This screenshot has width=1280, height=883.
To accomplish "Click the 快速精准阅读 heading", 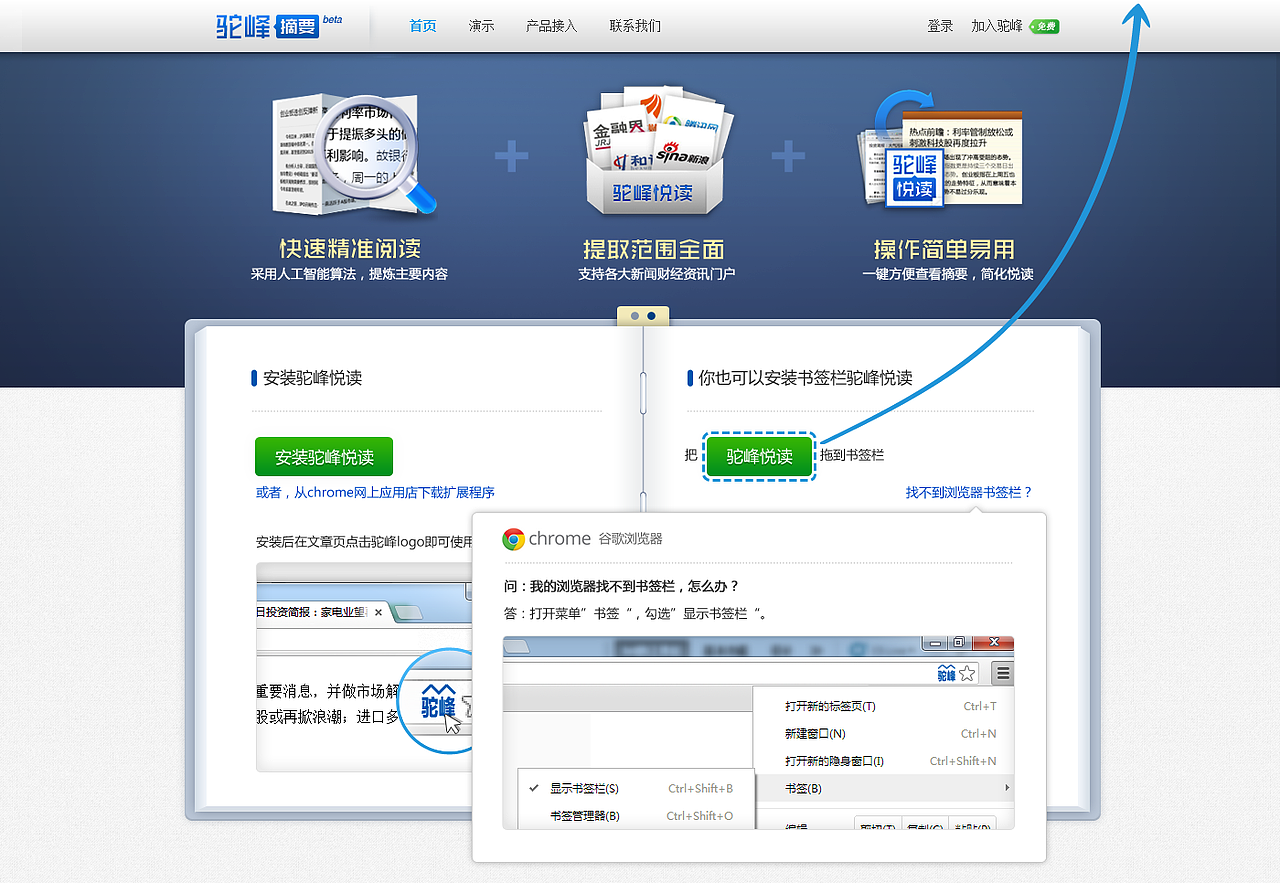I will coord(350,249).
